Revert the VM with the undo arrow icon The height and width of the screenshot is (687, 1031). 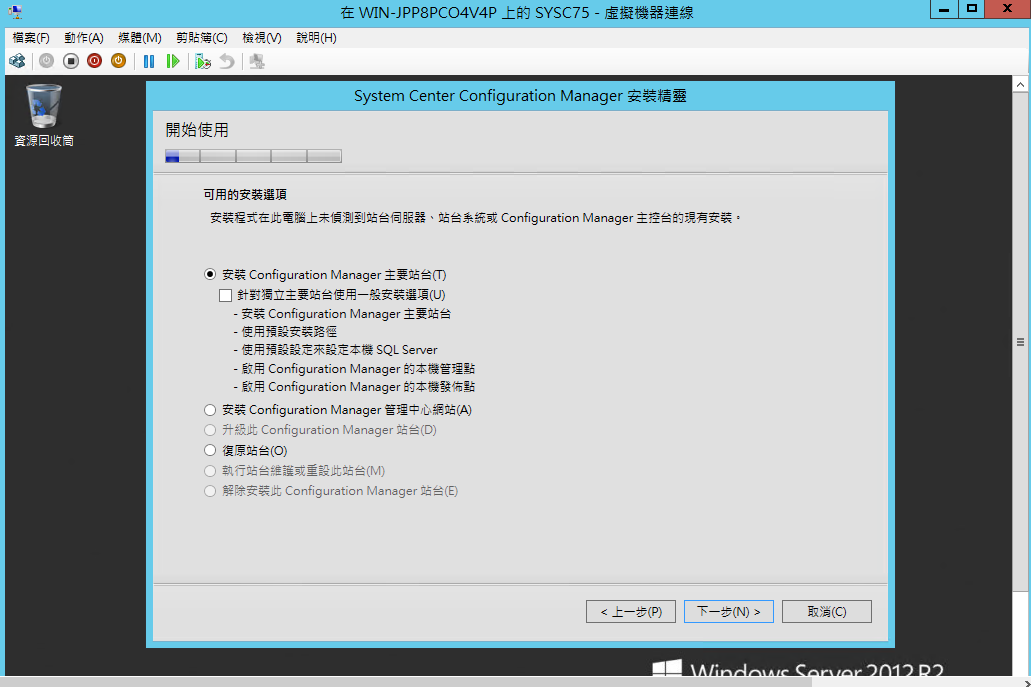click(x=227, y=61)
